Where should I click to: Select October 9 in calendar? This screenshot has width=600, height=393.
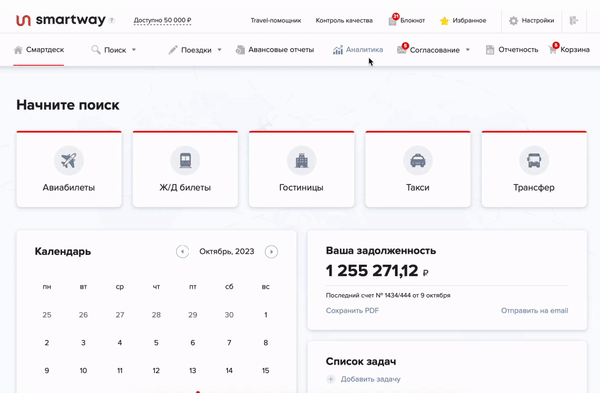(47, 371)
